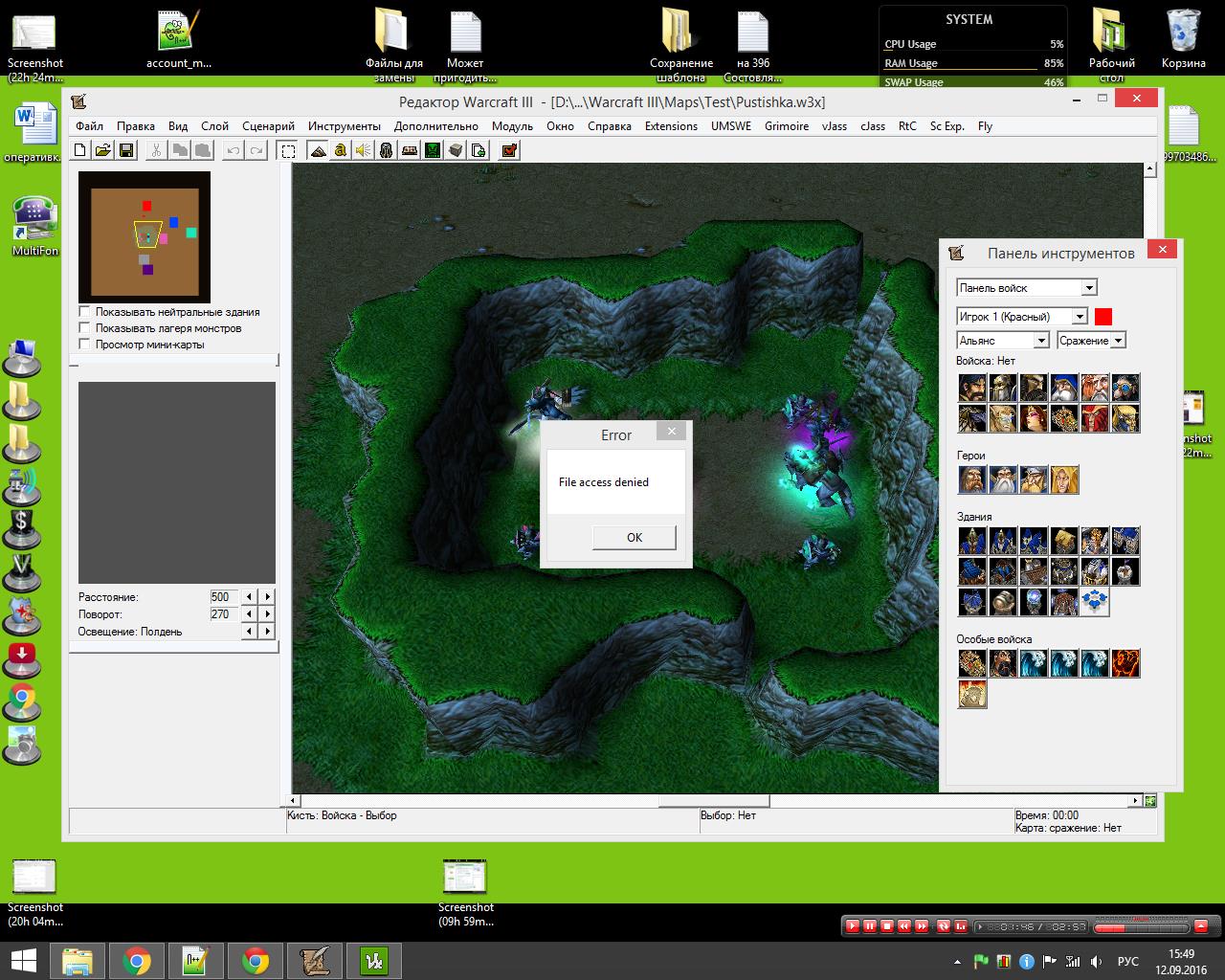The width and height of the screenshot is (1225, 980).
Task: Click the media player Pause button
Action: click(869, 926)
